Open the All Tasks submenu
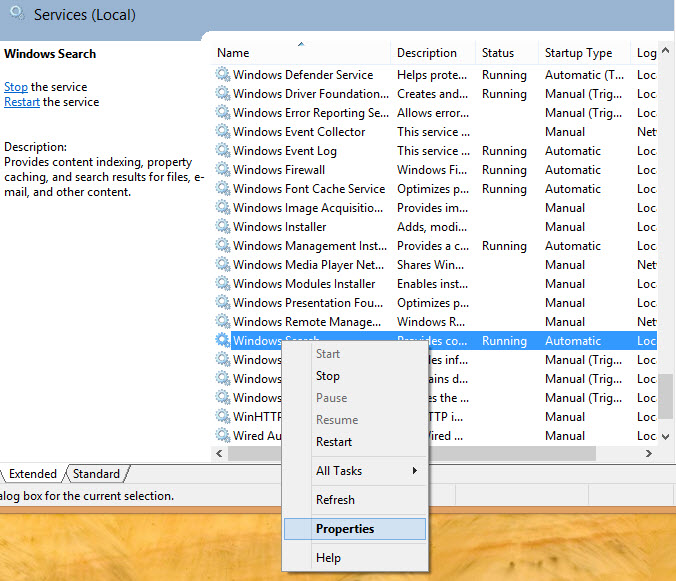The image size is (676, 581). [355, 471]
